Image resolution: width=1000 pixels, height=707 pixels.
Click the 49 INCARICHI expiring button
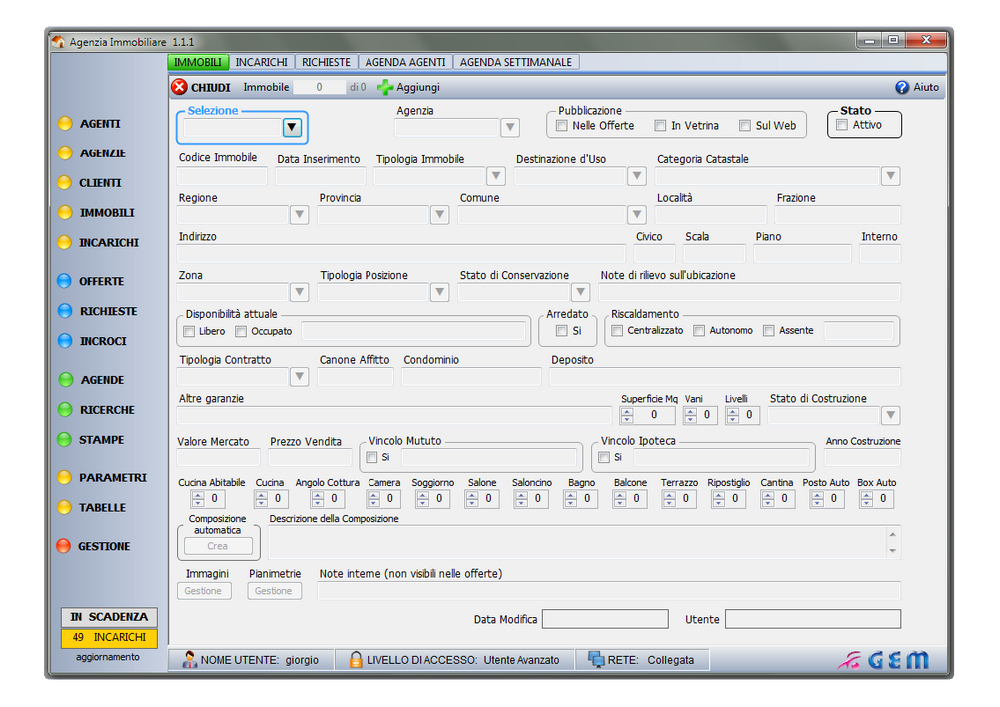109,637
